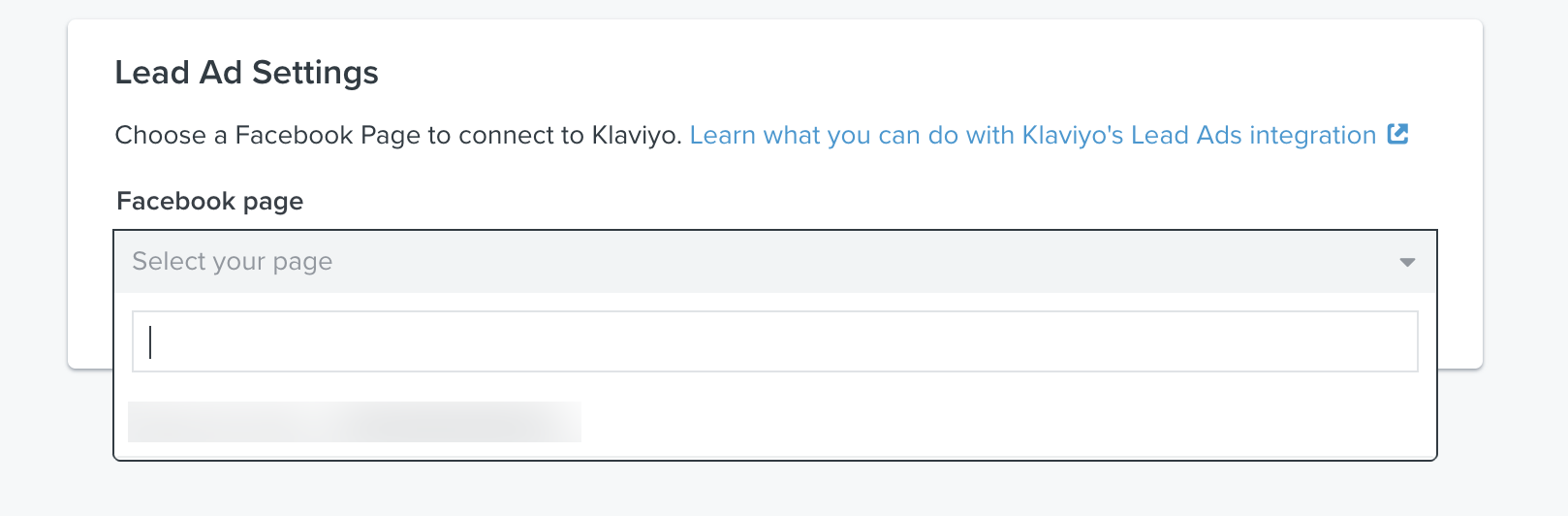Collapse the "Select your page" dropdown
Viewport: 1568px width, 516px height.
point(775,262)
